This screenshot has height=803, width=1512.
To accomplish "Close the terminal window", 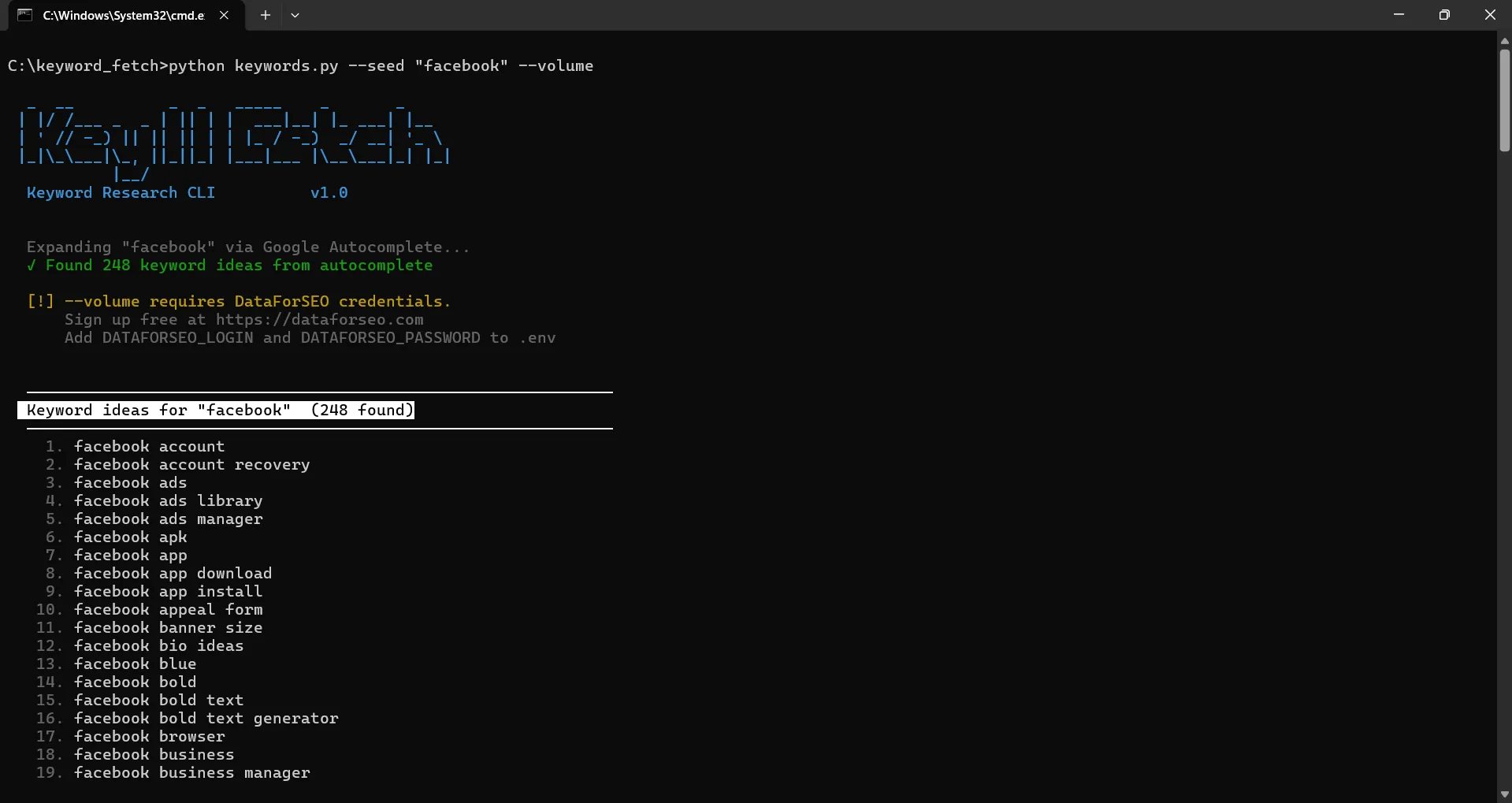I will [x=1489, y=15].
